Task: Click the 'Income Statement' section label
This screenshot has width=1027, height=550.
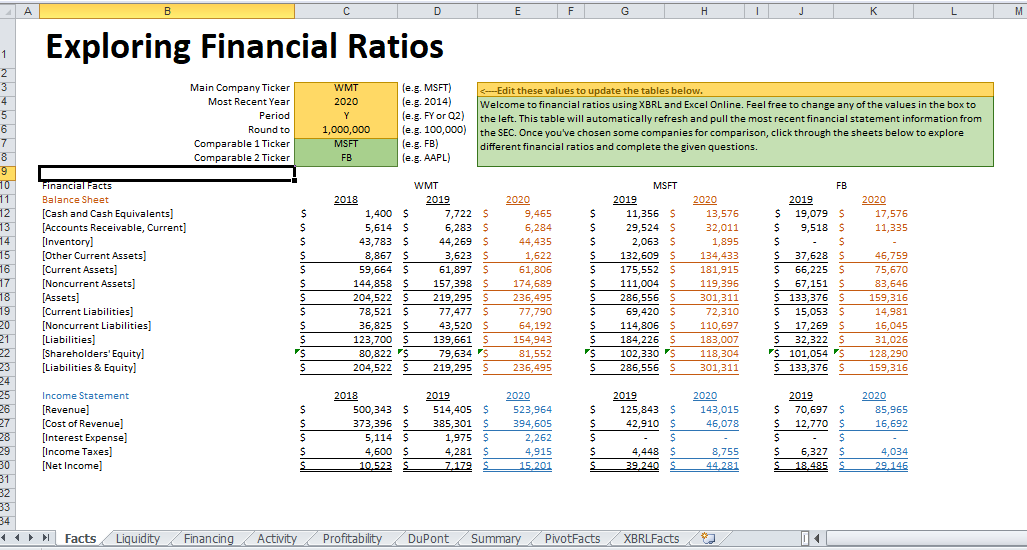Action: pos(85,395)
